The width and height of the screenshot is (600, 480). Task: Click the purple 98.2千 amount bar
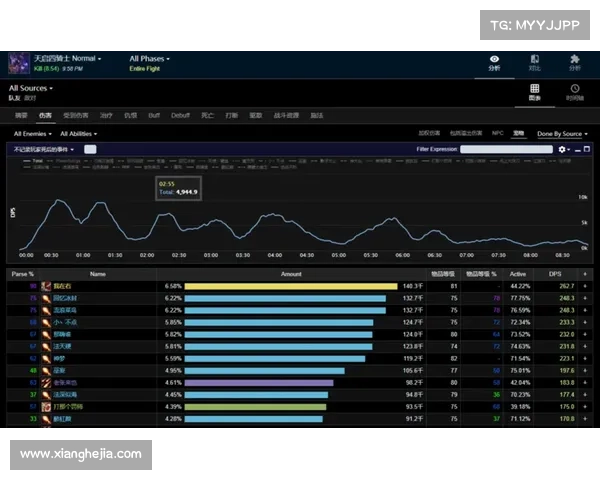(x=259, y=382)
